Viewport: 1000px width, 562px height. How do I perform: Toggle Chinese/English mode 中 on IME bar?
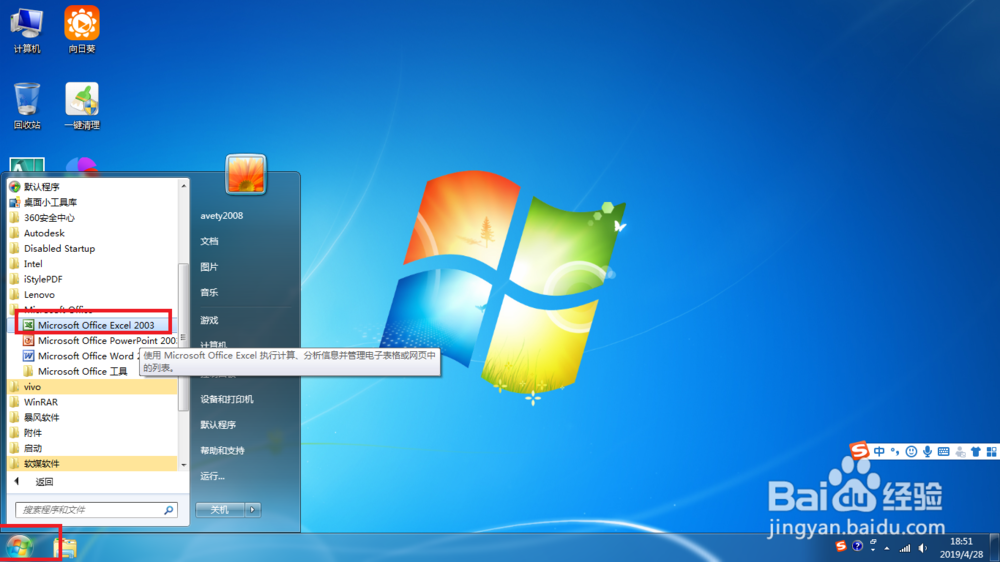(879, 452)
